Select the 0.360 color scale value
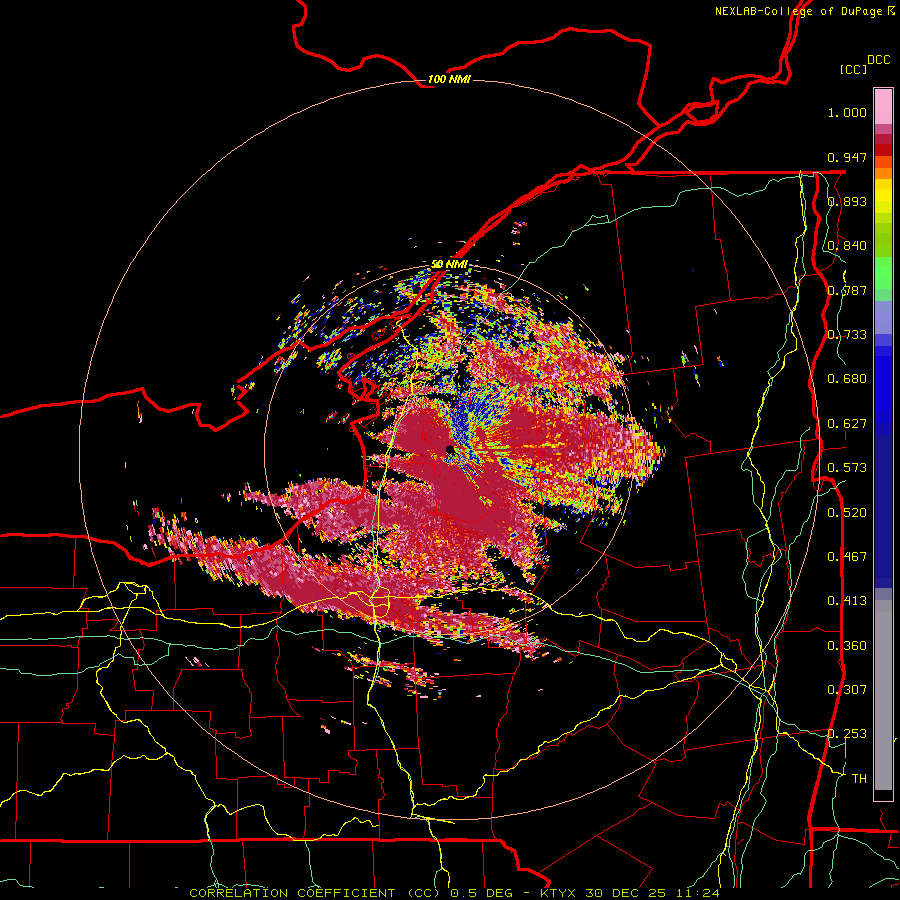 [x=847, y=646]
